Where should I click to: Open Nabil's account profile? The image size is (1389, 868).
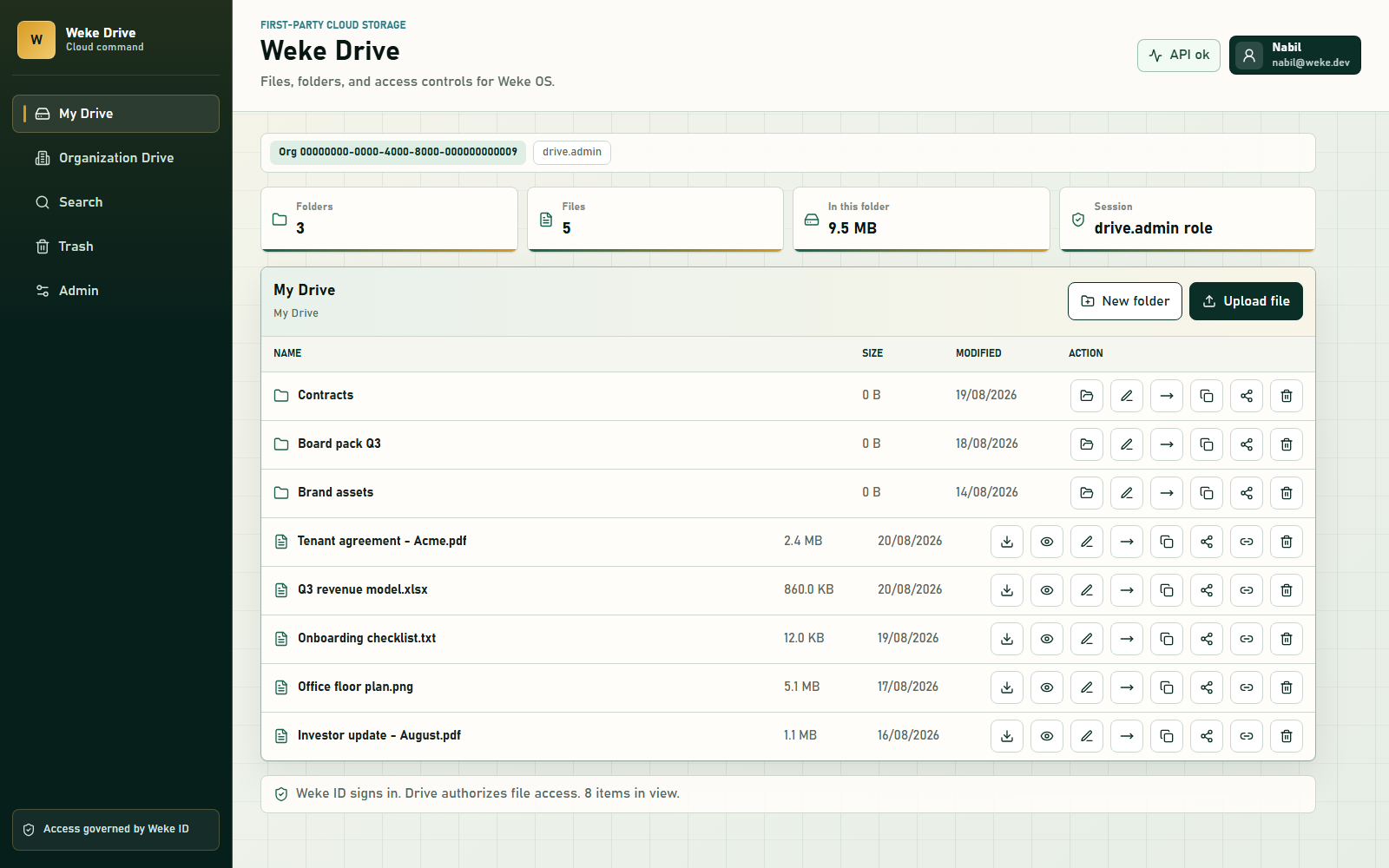point(1295,55)
